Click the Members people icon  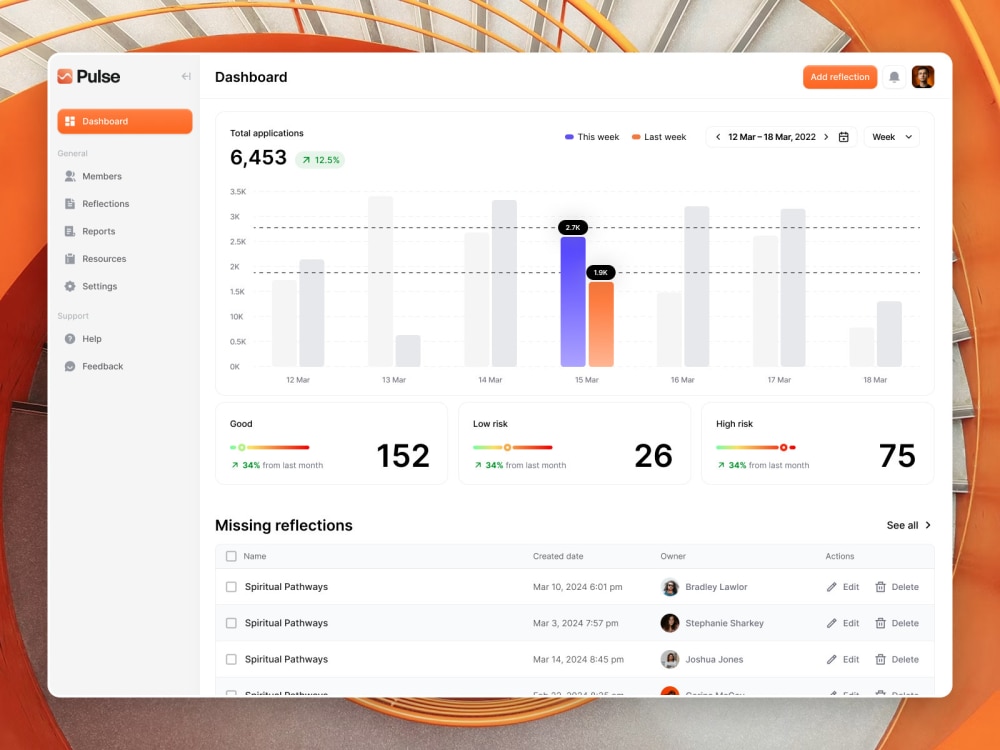coord(70,176)
